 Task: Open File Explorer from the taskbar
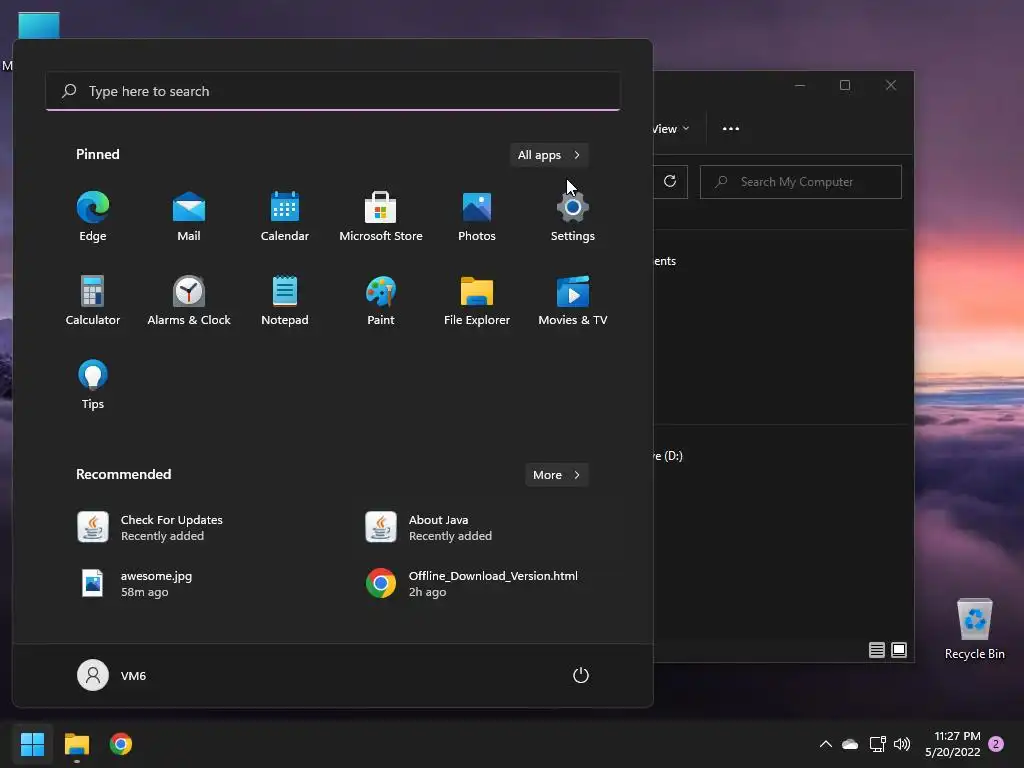[x=76, y=744]
